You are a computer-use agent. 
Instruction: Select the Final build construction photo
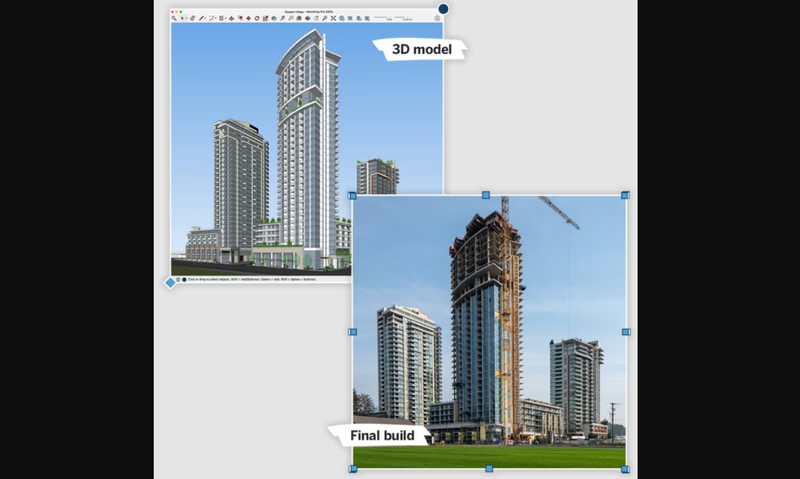pos(489,332)
